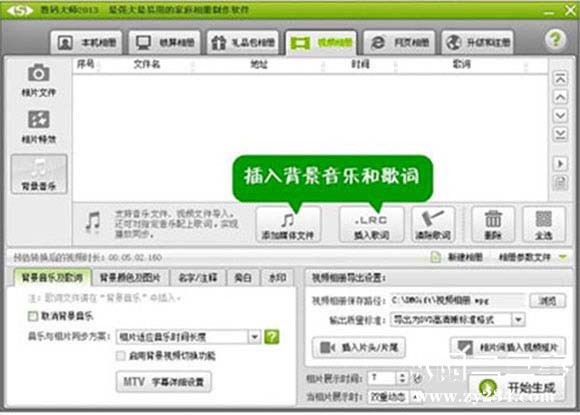This screenshot has height=415, width=580.
Task: Click the trash can 删除 icon
Action: coord(493,225)
